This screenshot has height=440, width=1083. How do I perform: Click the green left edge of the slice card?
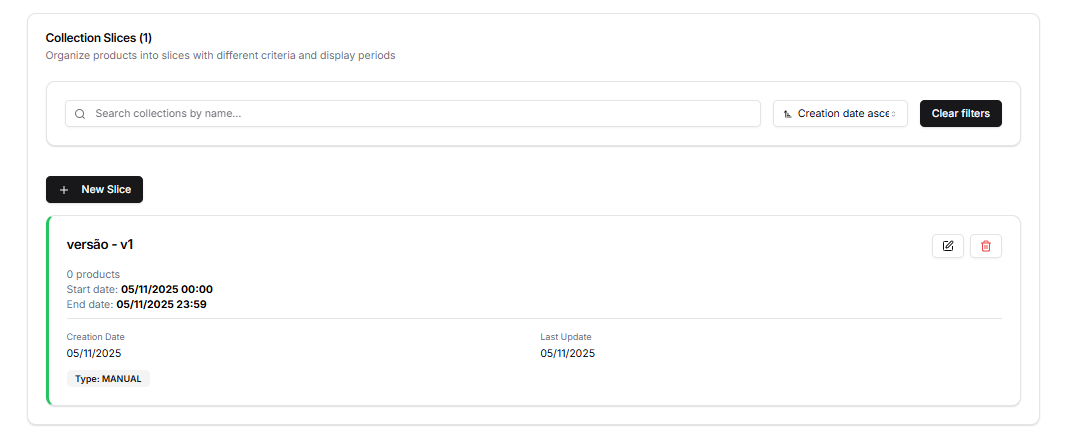(x=48, y=311)
